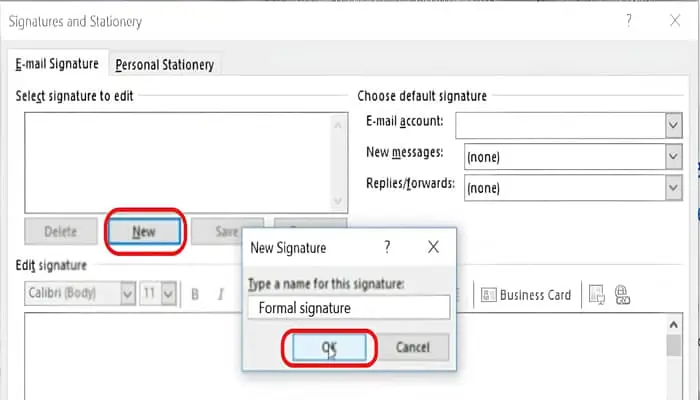The width and height of the screenshot is (700, 400).
Task: Expand the font size 11 dropdown
Action: pyautogui.click(x=168, y=294)
